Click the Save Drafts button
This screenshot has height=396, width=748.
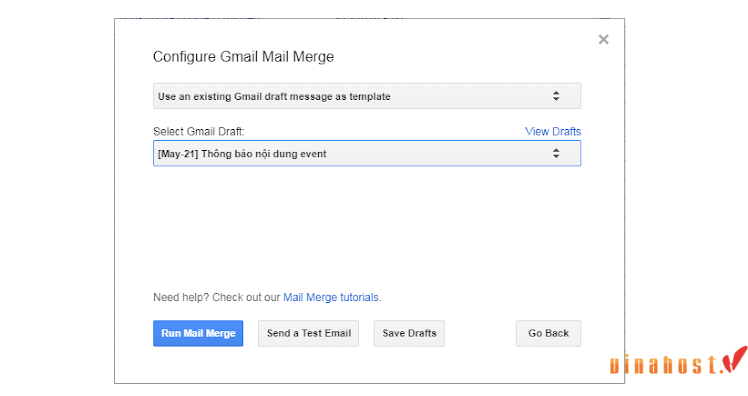coord(409,333)
